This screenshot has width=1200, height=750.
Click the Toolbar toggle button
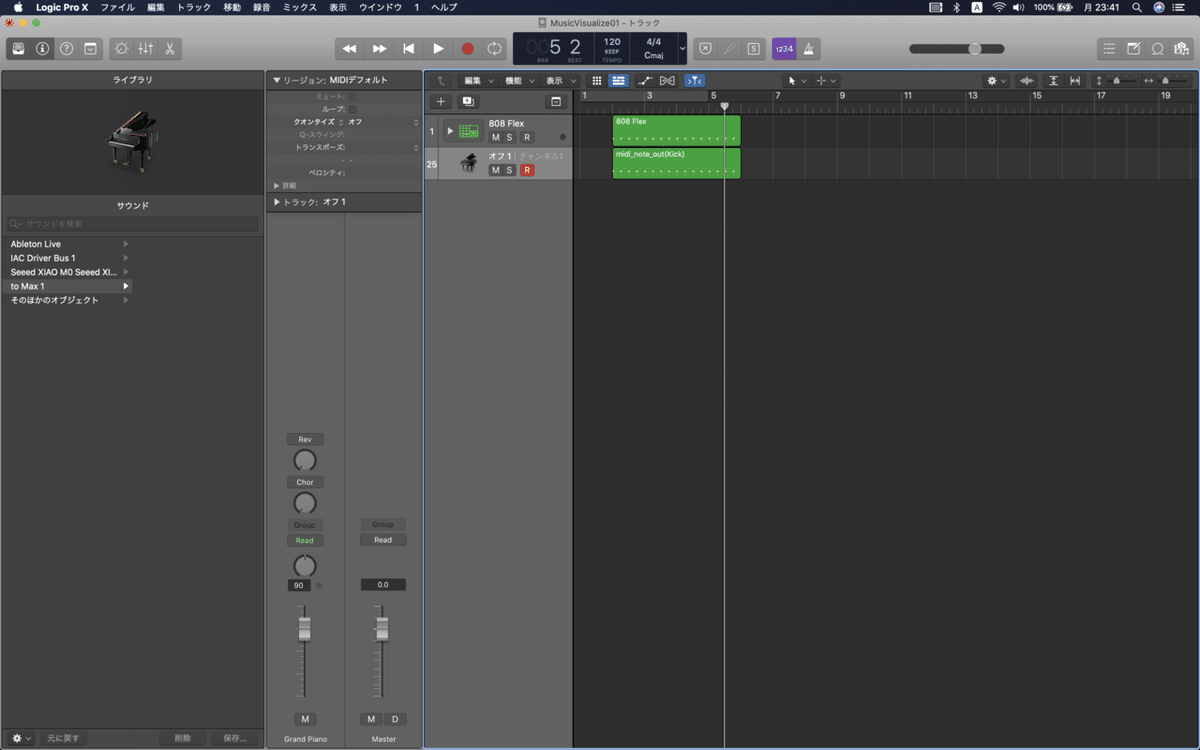point(91,48)
